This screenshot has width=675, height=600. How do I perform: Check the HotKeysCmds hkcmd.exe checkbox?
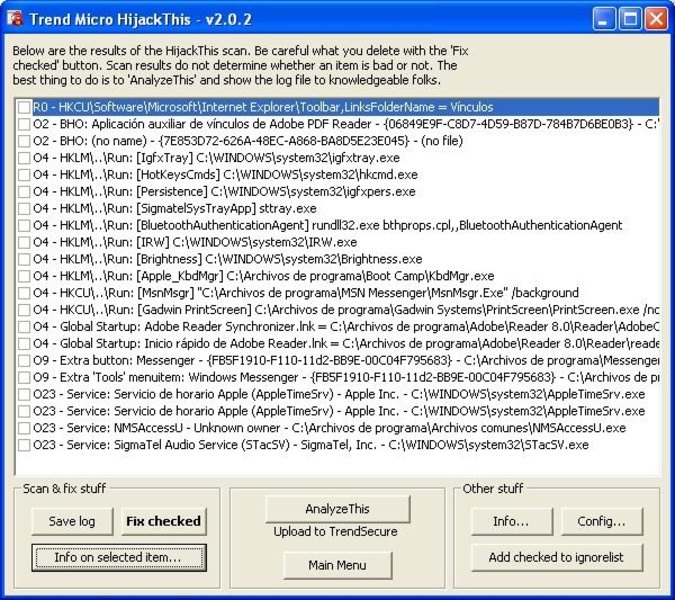pyautogui.click(x=24, y=175)
